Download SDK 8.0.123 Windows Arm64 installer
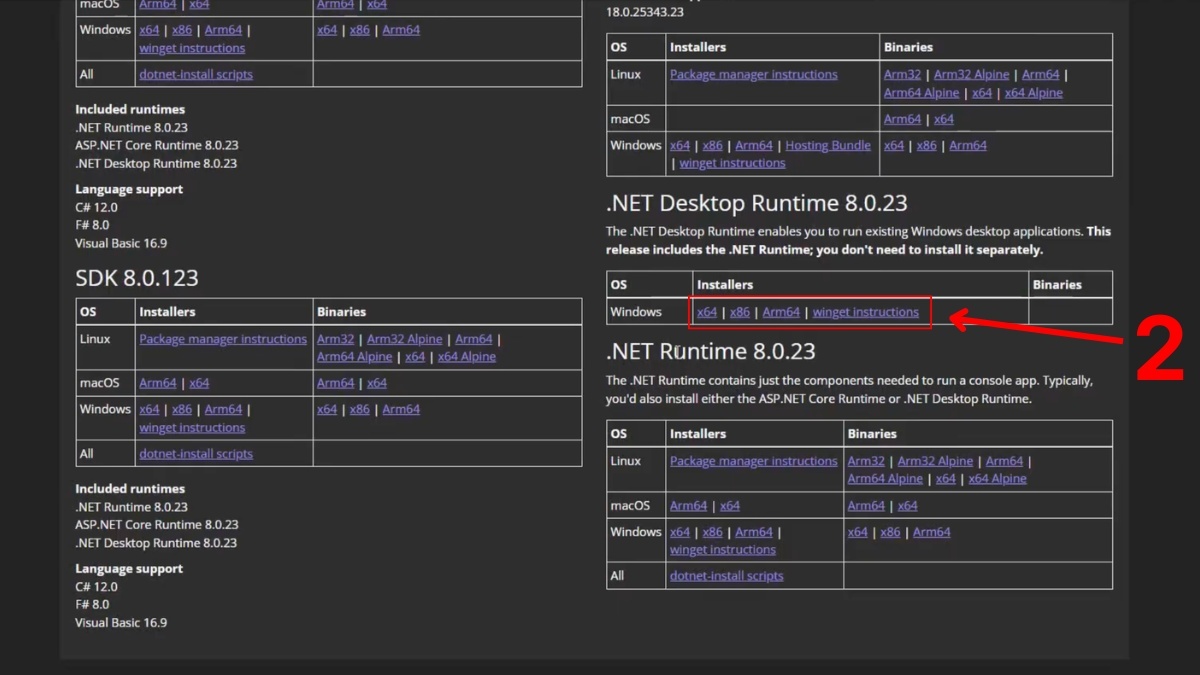1200x675 pixels. point(224,409)
